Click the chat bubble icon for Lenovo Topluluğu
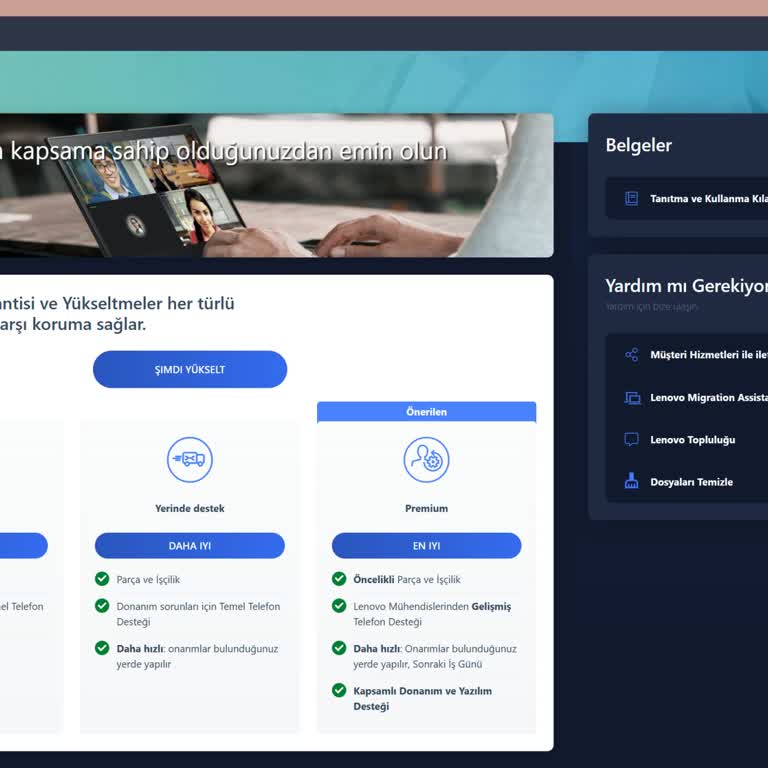This screenshot has height=768, width=768. [631, 439]
